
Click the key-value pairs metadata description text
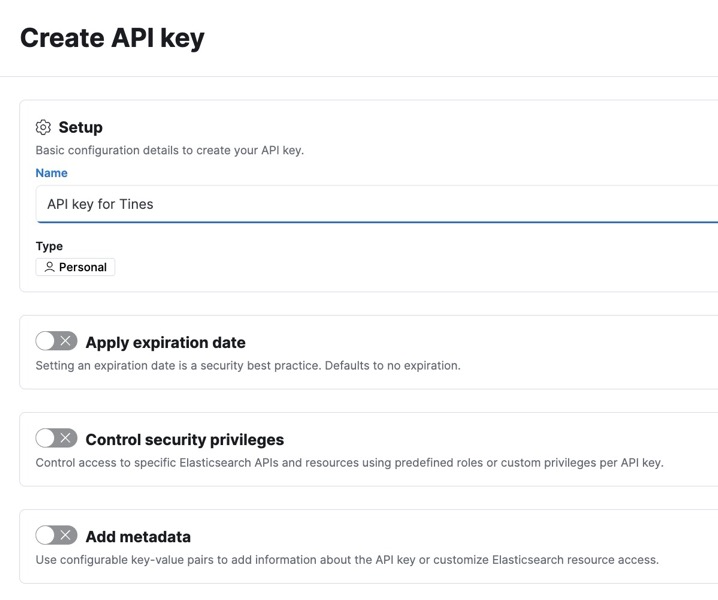point(347,559)
